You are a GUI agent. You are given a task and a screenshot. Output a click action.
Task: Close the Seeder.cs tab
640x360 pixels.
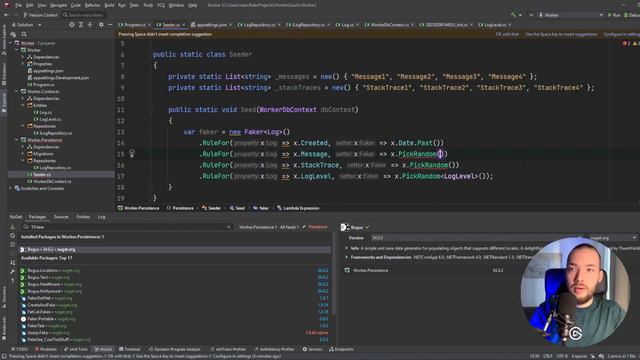coord(184,25)
